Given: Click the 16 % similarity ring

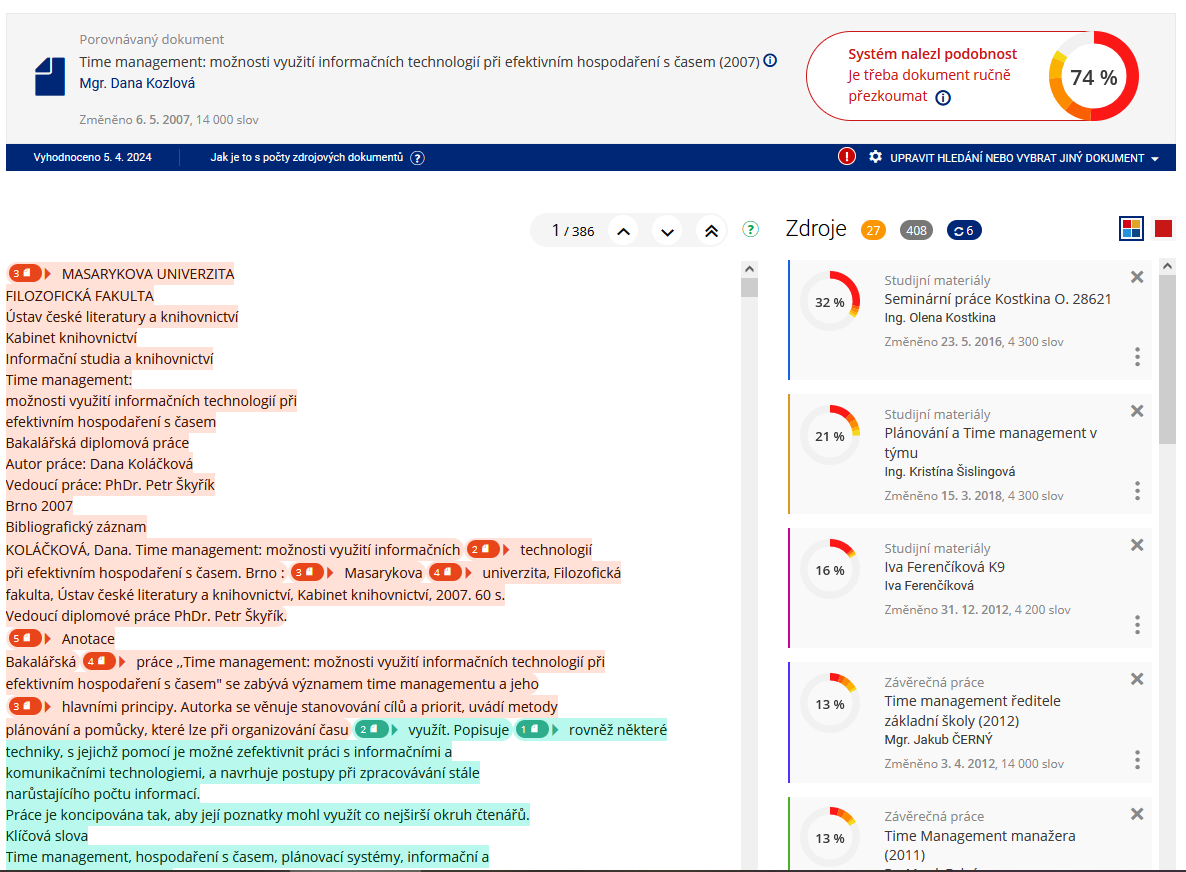Looking at the screenshot, I should pos(830,569).
